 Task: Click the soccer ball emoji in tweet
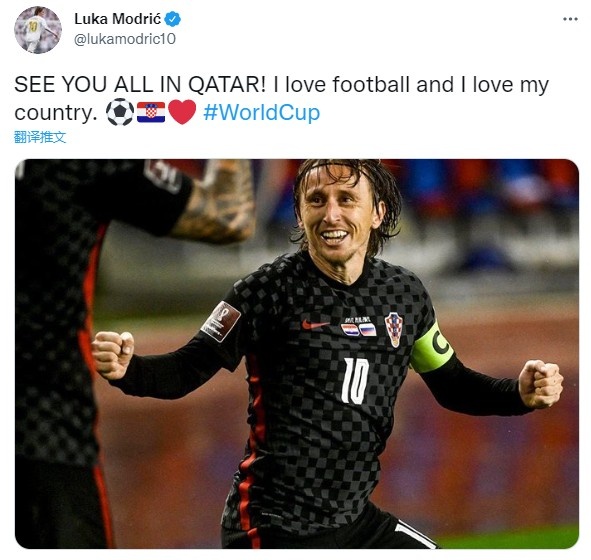(x=120, y=112)
